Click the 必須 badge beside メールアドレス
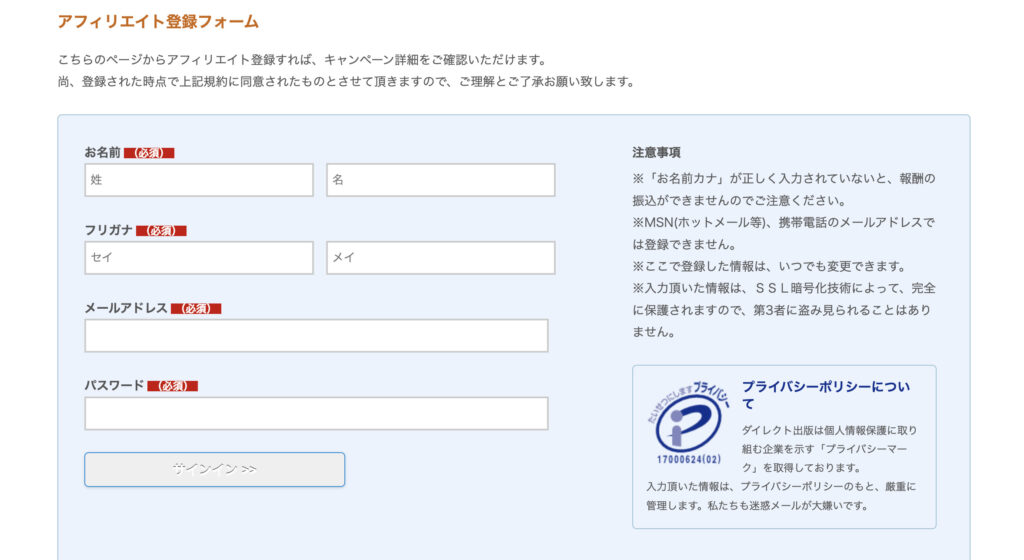The image size is (1024, 560). click(x=196, y=308)
